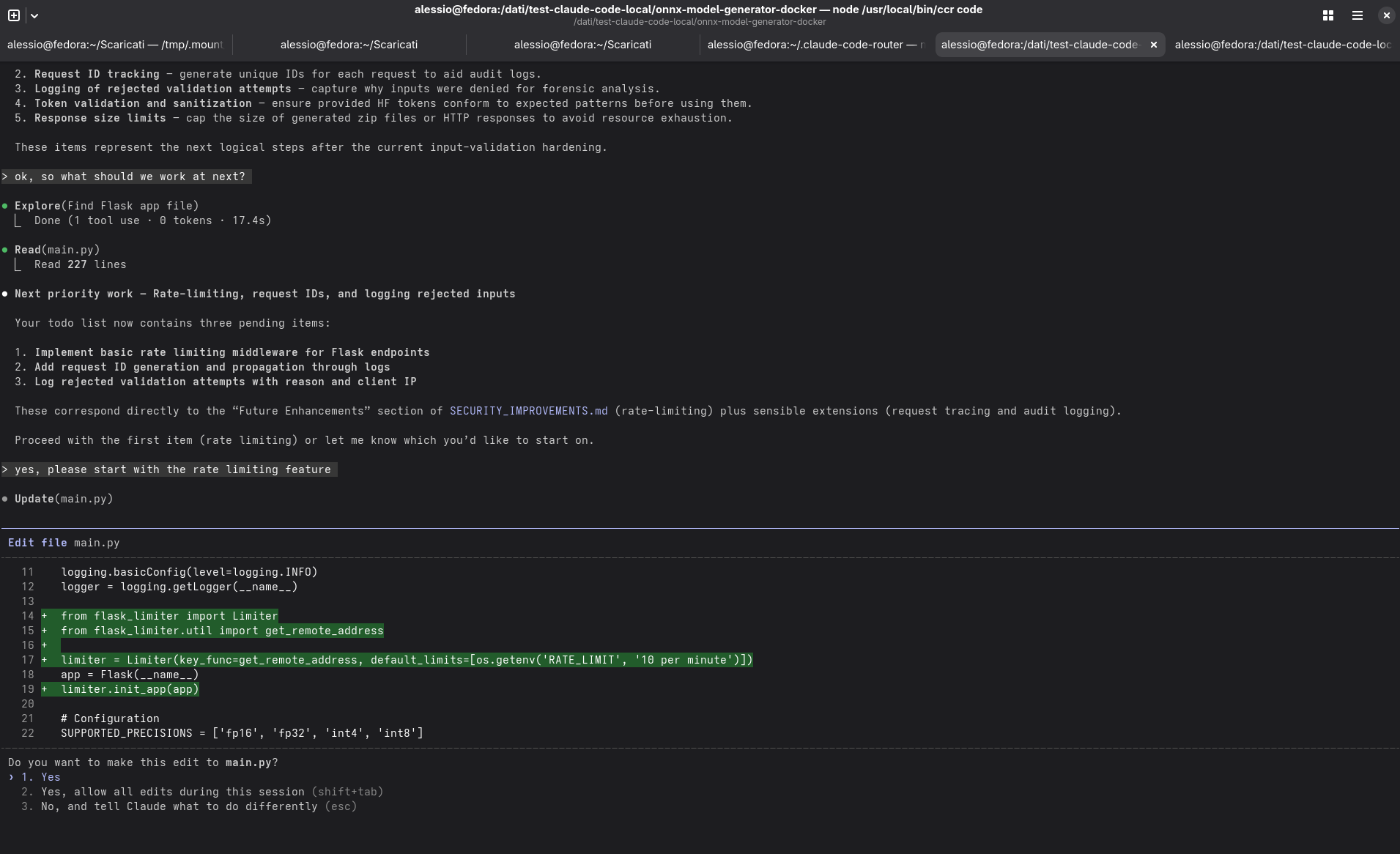Close the terminal window
Screen dimensions: 1400x854
(1386, 15)
